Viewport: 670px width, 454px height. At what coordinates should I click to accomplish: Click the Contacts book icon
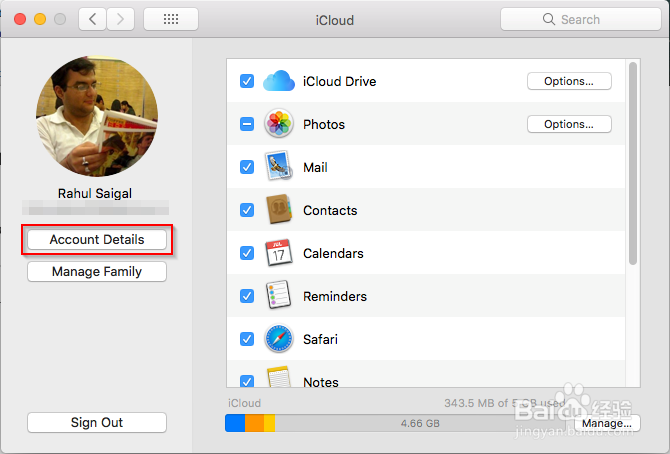tap(279, 209)
